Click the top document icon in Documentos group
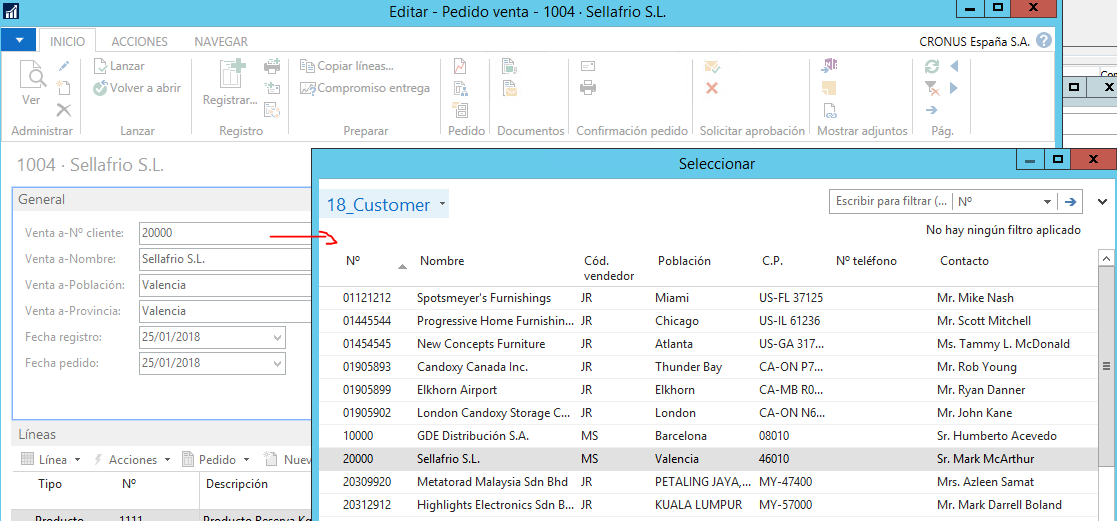Viewport: 1117px width, 521px height. [509, 67]
